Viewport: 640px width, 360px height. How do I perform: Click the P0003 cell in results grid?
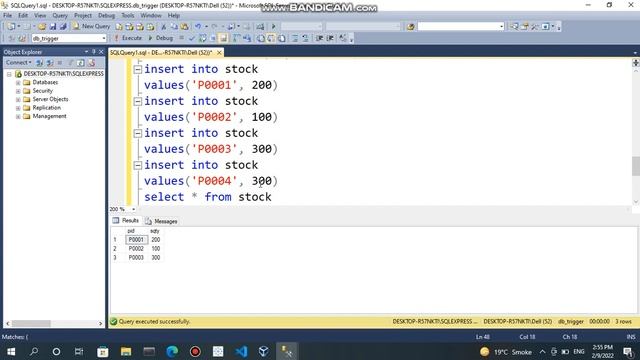coord(136,258)
